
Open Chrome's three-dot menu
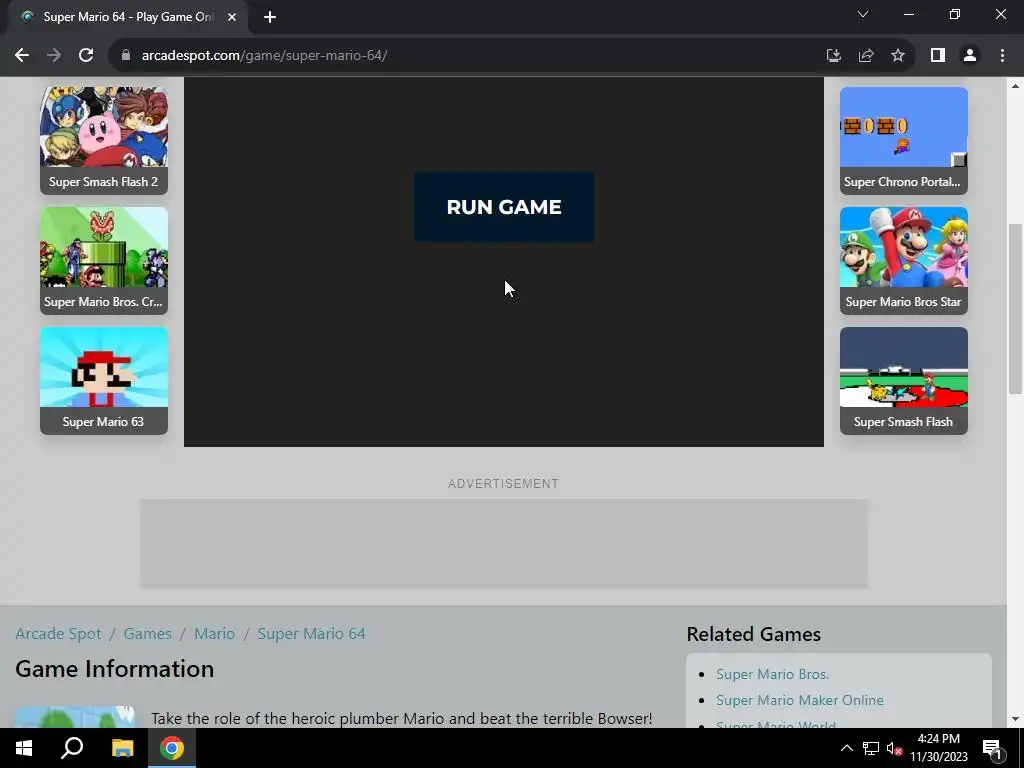[1002, 56]
